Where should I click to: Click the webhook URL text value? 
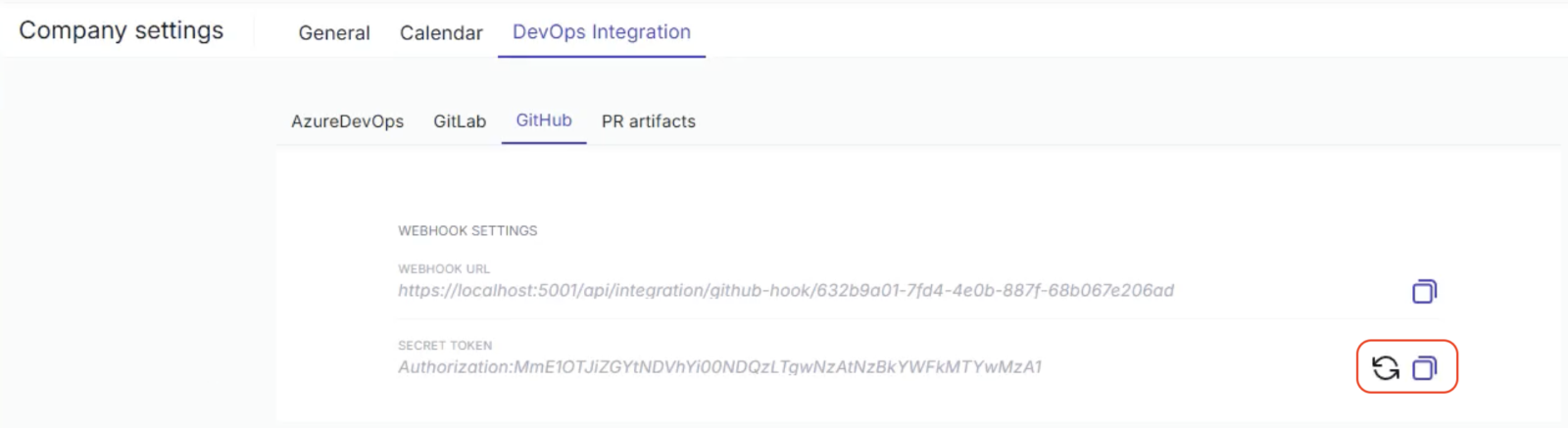785,291
